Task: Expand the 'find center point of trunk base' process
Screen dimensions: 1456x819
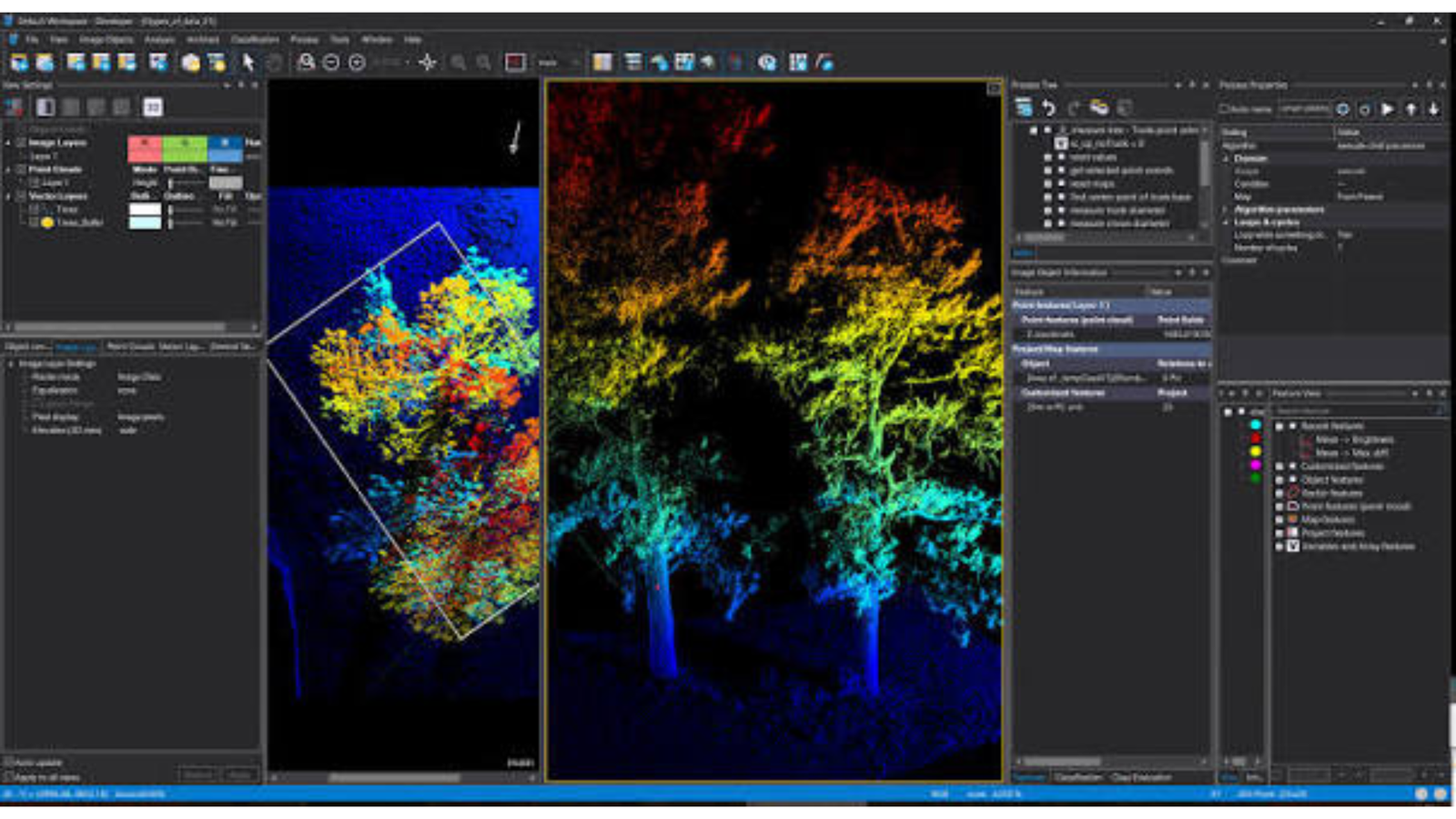Action: pos(1047,197)
